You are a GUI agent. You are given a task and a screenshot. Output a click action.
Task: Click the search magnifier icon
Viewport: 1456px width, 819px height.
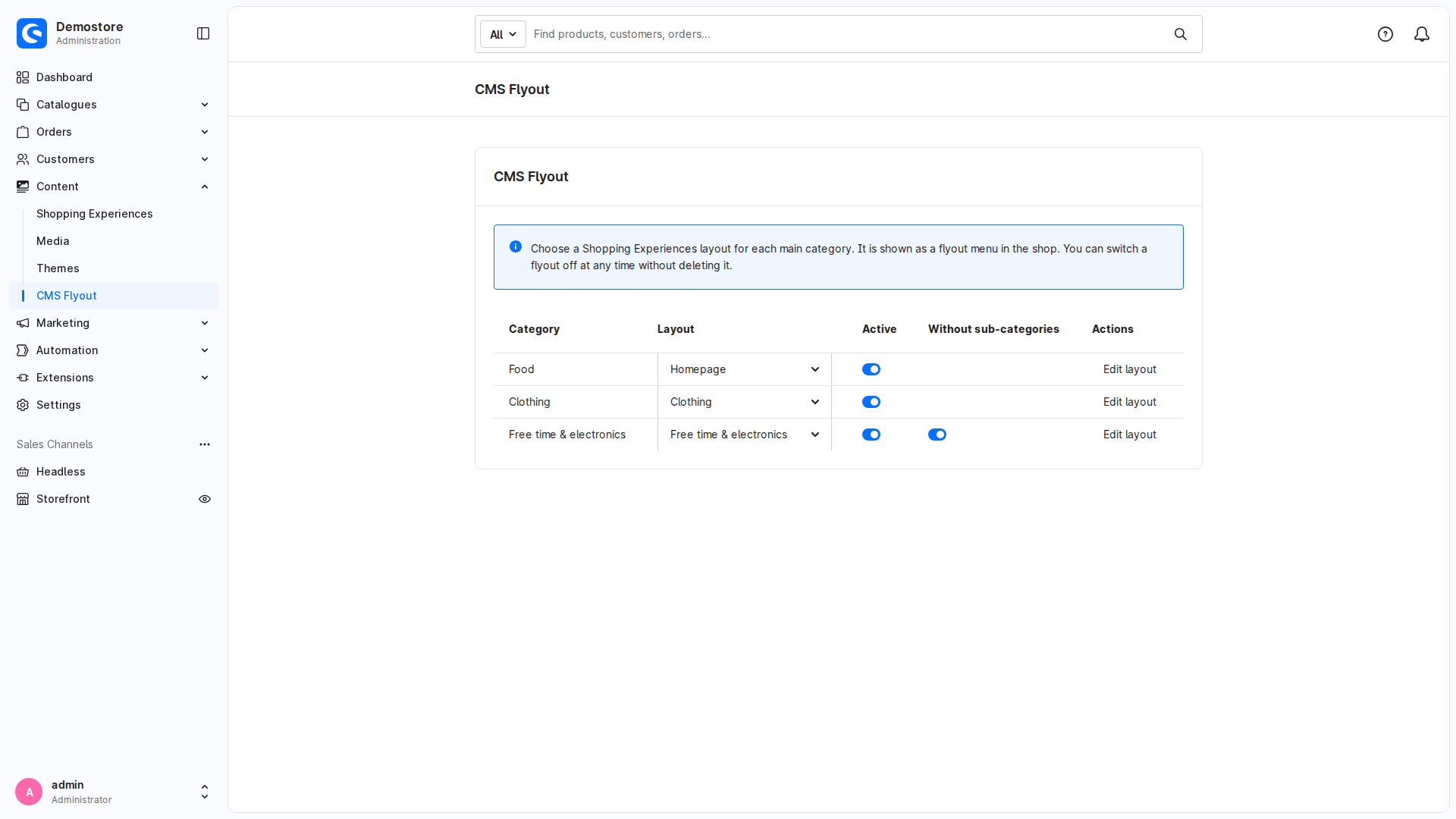click(x=1181, y=34)
